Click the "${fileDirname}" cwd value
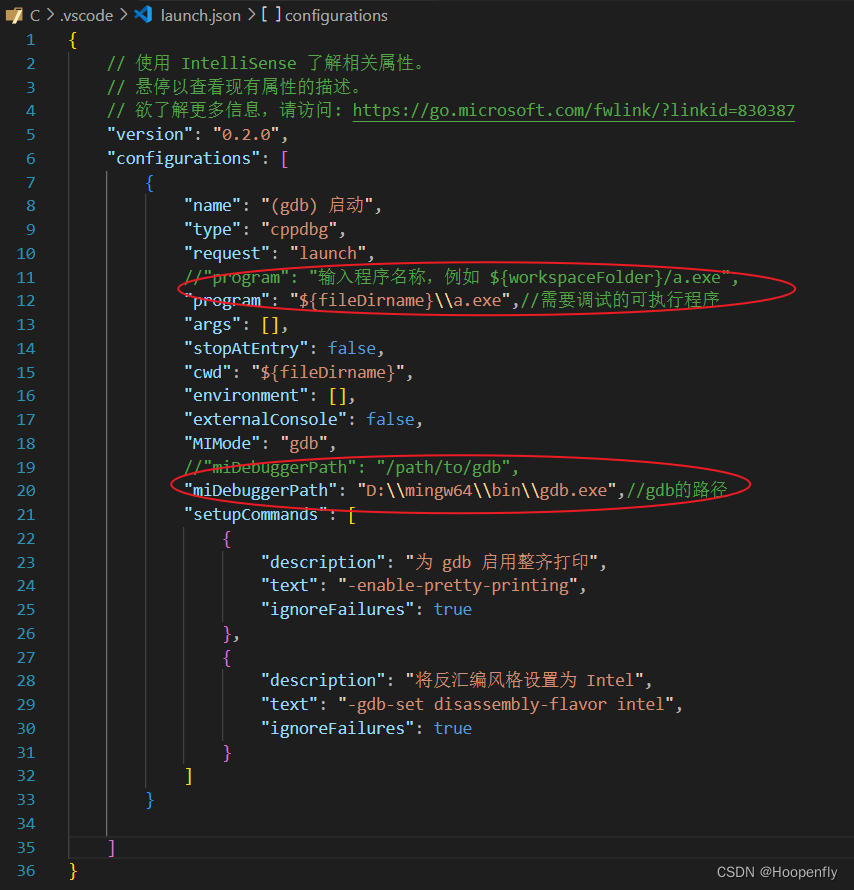The width and height of the screenshot is (854, 890). (x=328, y=372)
